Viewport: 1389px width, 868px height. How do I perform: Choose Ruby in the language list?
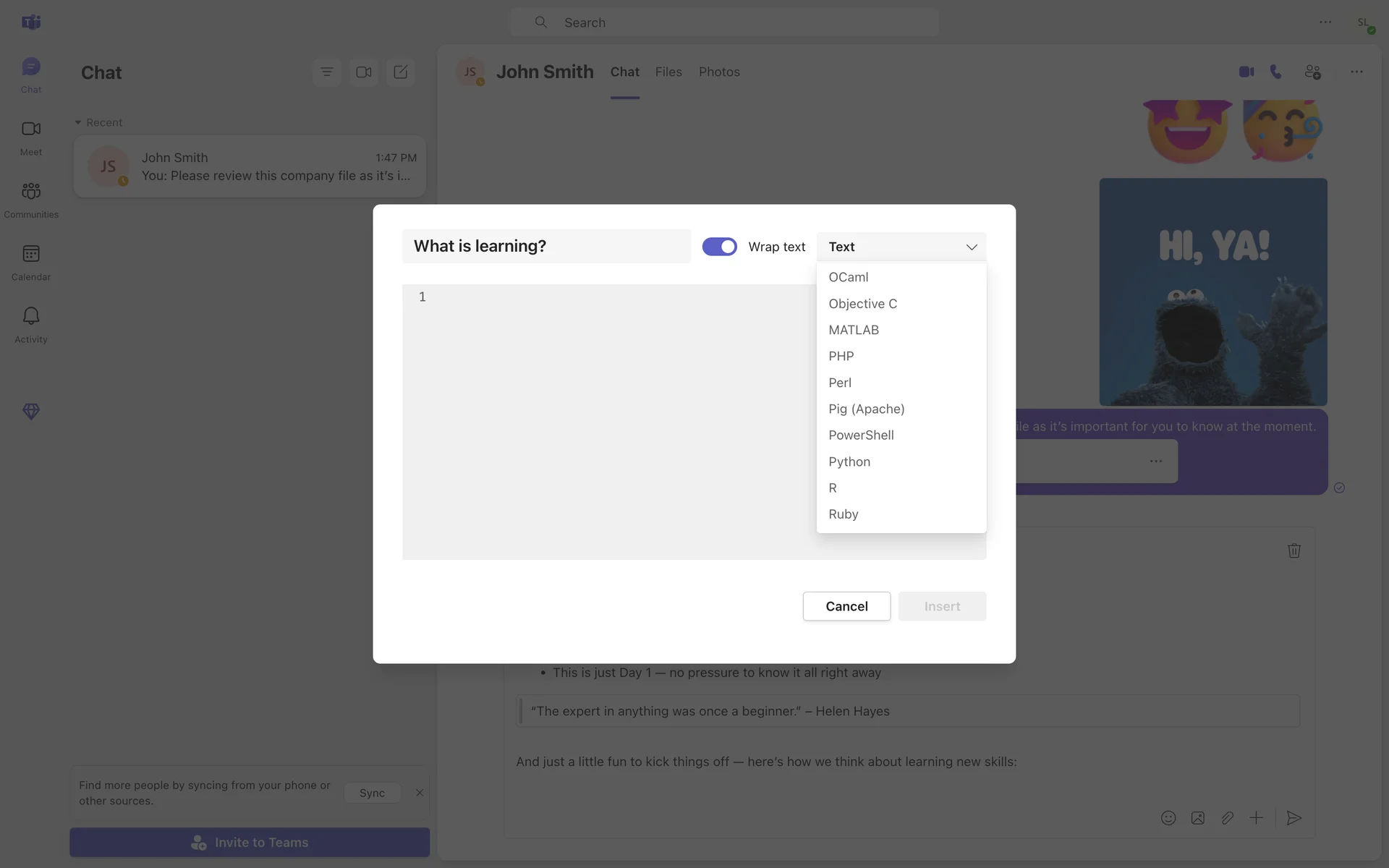pyautogui.click(x=844, y=514)
